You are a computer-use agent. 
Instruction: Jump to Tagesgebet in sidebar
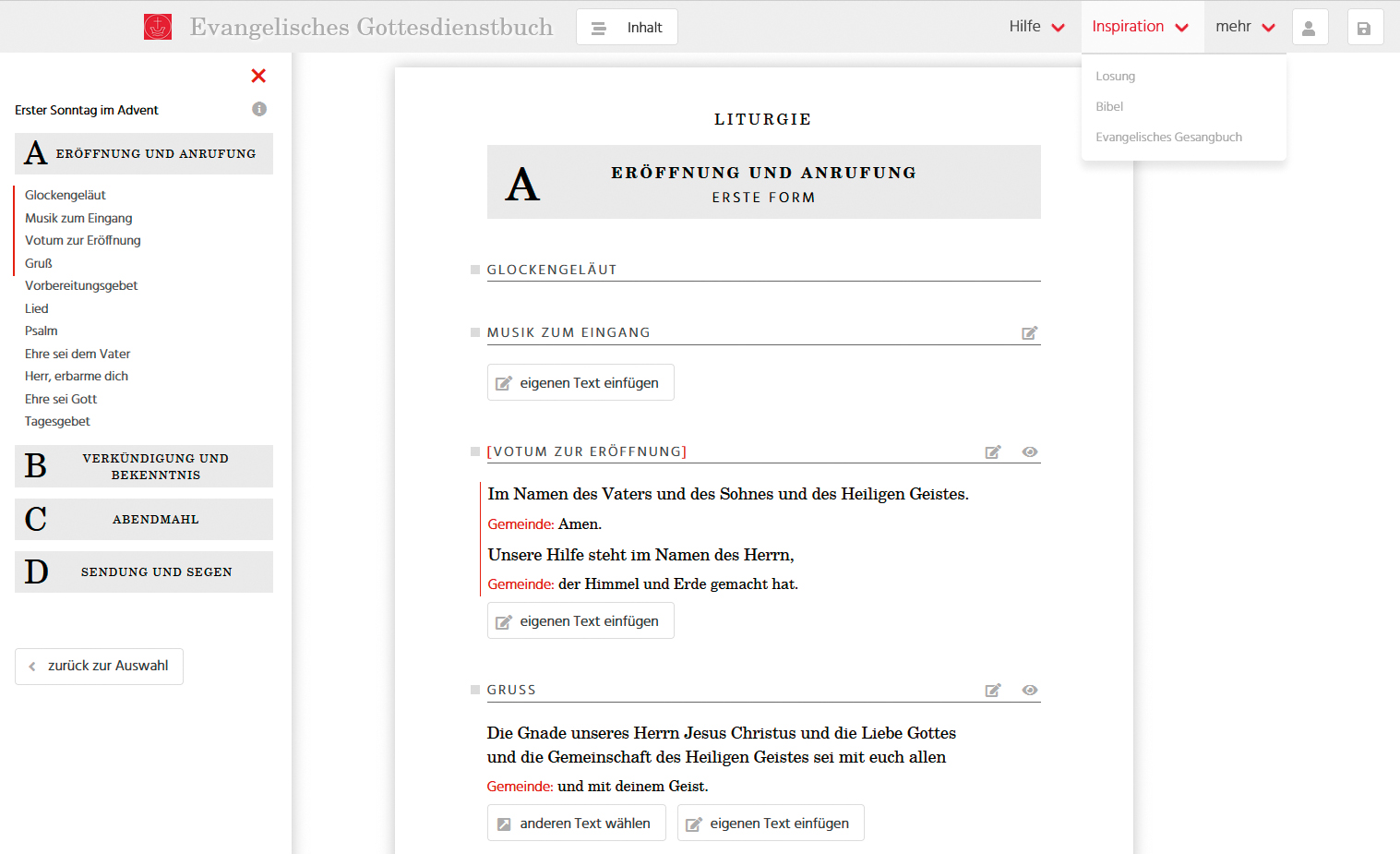click(57, 422)
